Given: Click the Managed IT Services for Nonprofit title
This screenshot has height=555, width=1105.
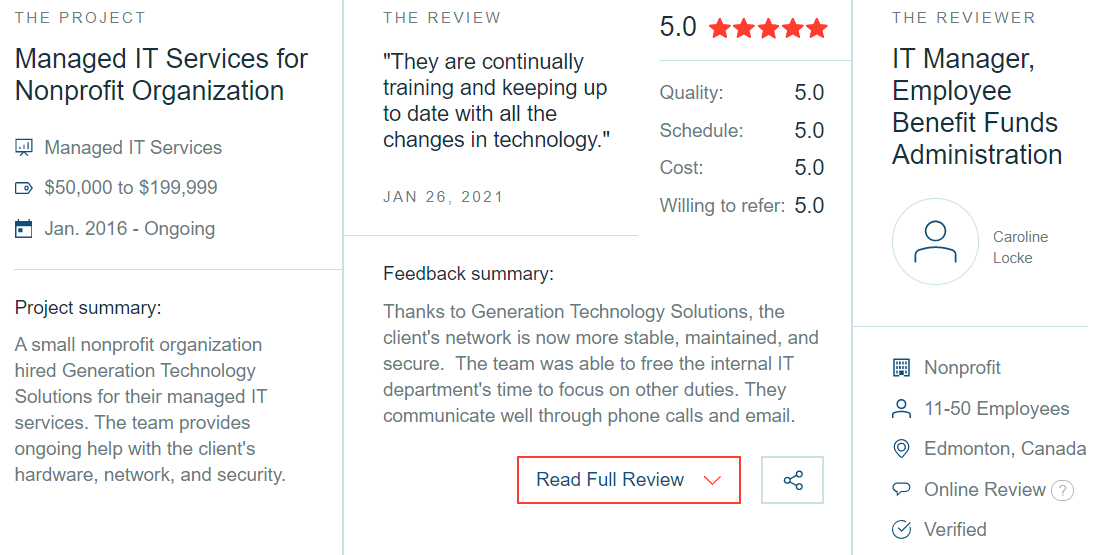Looking at the screenshot, I should pos(161,75).
